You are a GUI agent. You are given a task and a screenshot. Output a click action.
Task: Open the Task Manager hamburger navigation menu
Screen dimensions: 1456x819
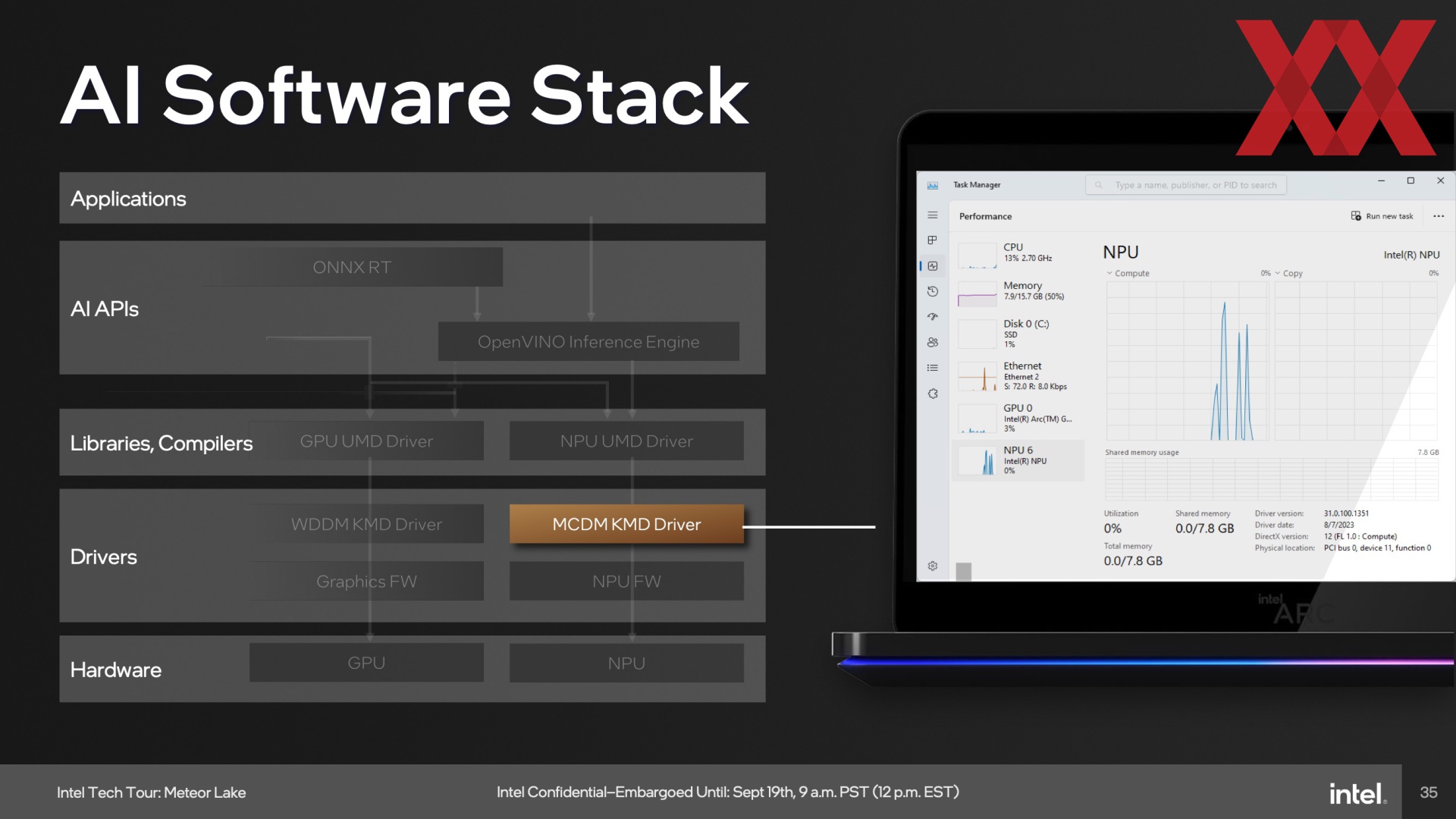[x=933, y=215]
